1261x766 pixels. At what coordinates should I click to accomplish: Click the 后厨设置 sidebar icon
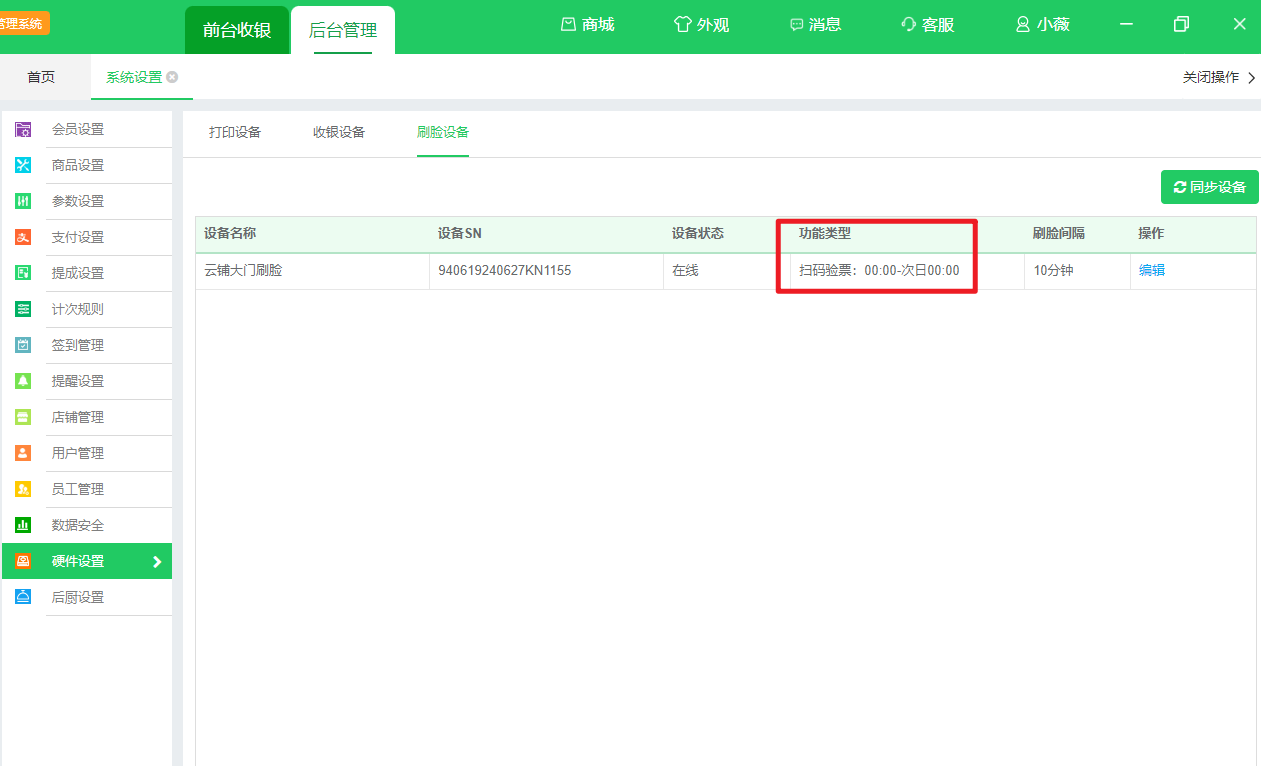click(x=23, y=597)
